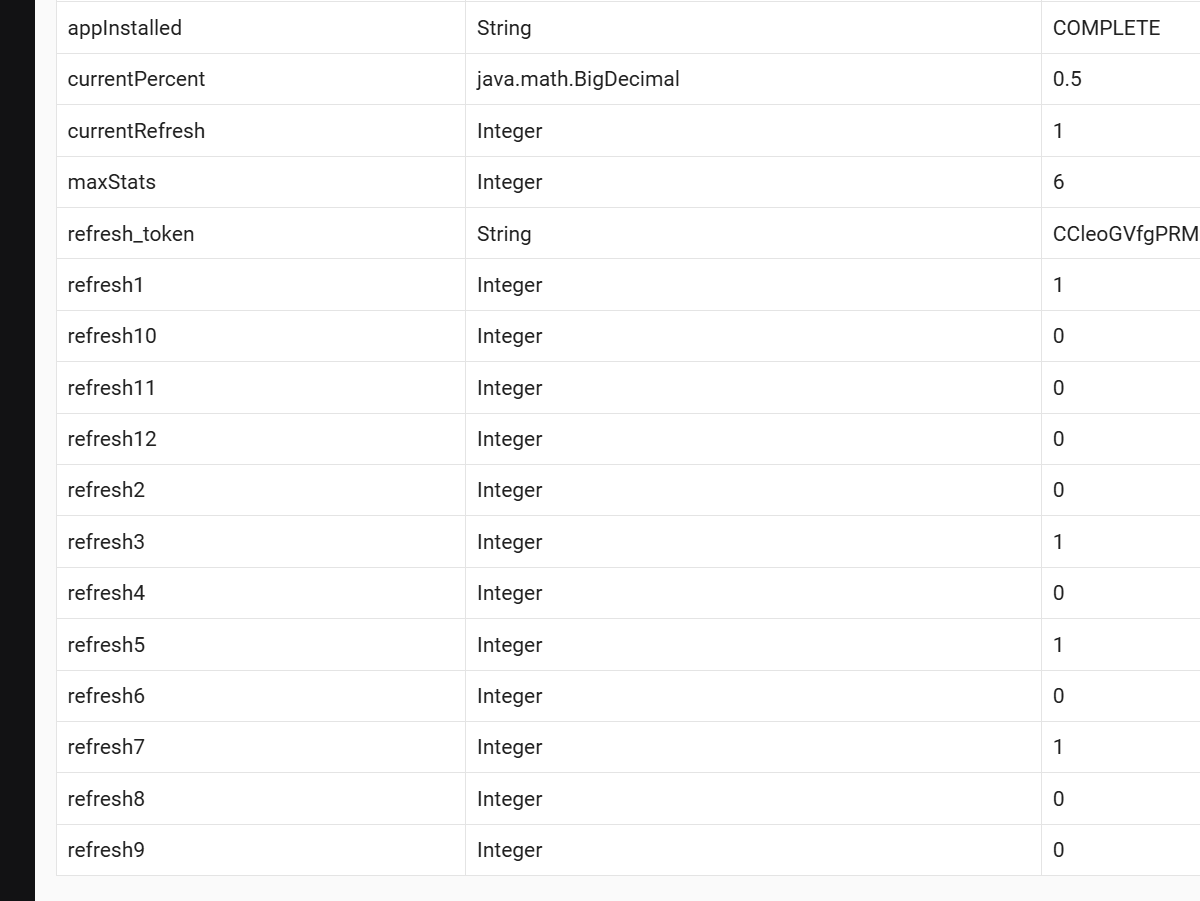The height and width of the screenshot is (901, 1200).
Task: Click java.math.BigDecimal type cell
Action: (578, 79)
